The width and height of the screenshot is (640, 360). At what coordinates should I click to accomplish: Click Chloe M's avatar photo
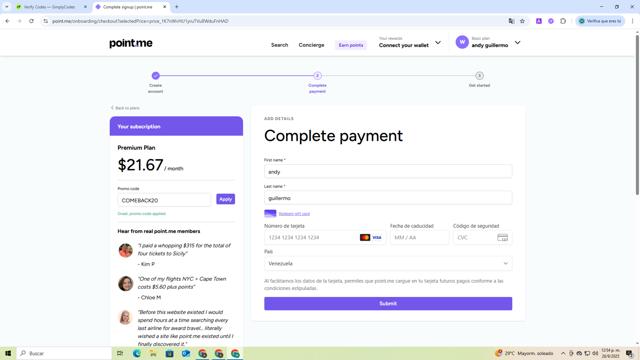point(125,283)
